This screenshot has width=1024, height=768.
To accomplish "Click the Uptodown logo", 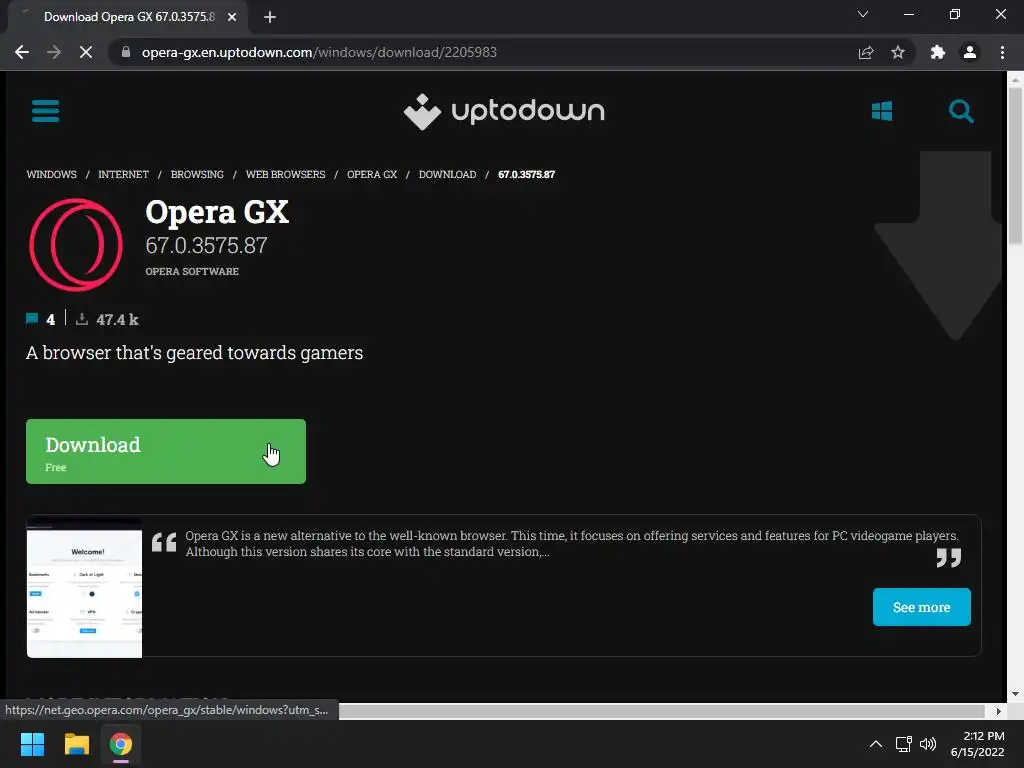I will 504,112.
